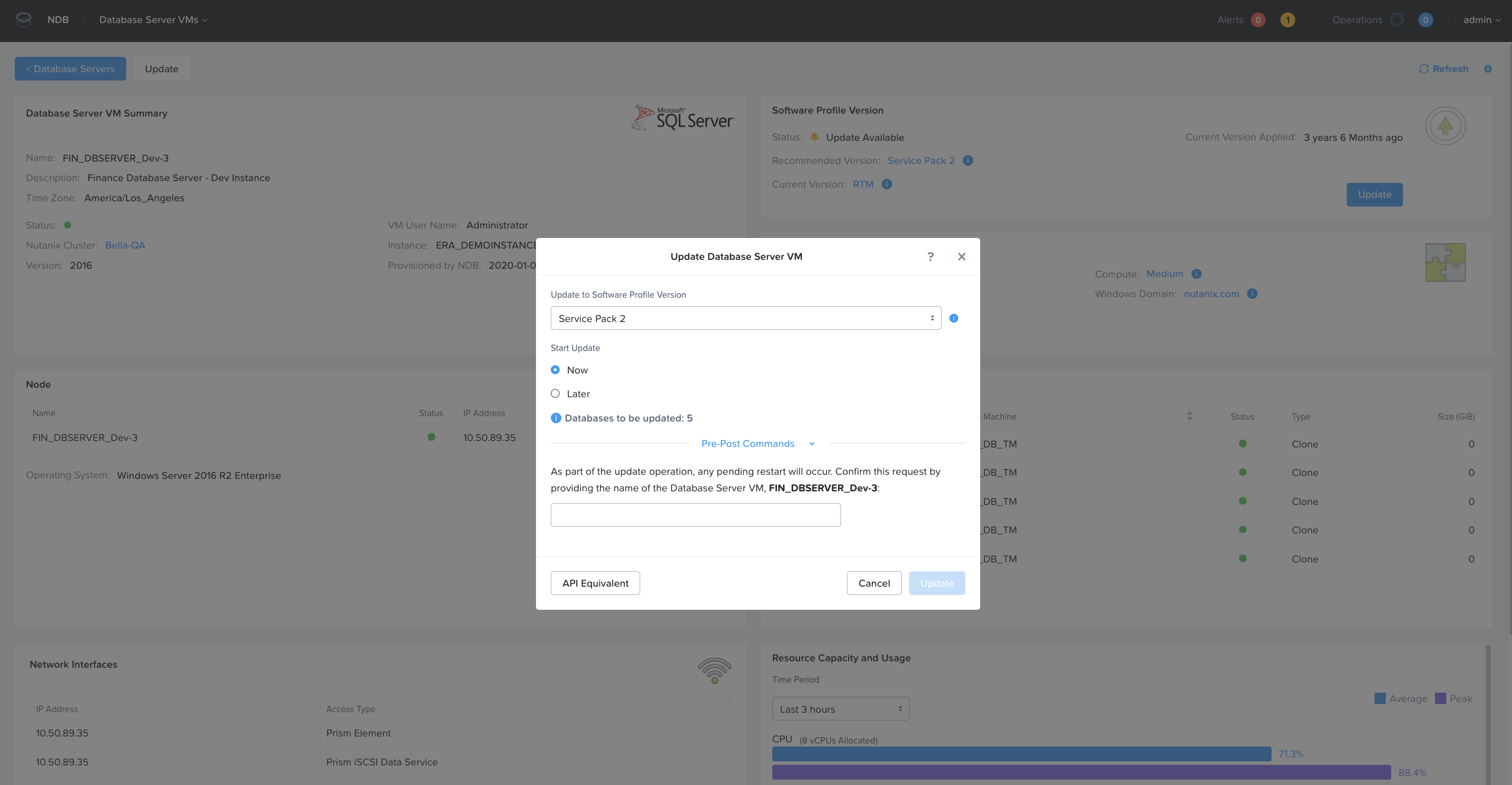
Task: Click the NDB logo icon
Action: tap(24, 20)
